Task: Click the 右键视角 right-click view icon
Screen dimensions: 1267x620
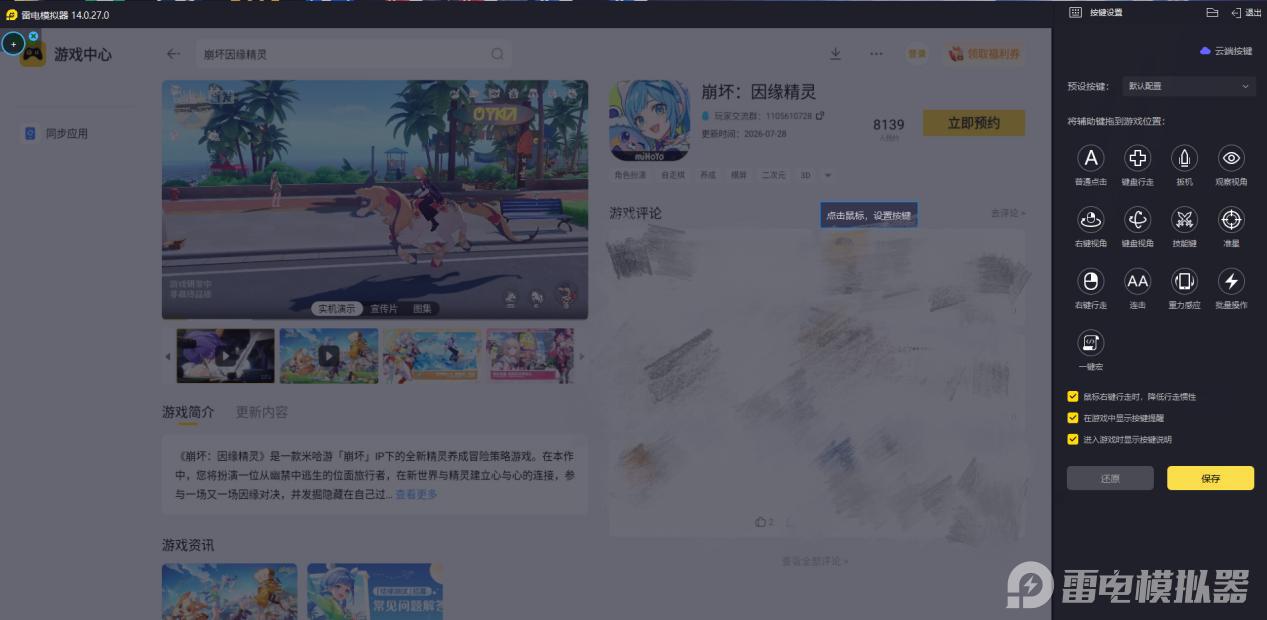Action: 1091,219
